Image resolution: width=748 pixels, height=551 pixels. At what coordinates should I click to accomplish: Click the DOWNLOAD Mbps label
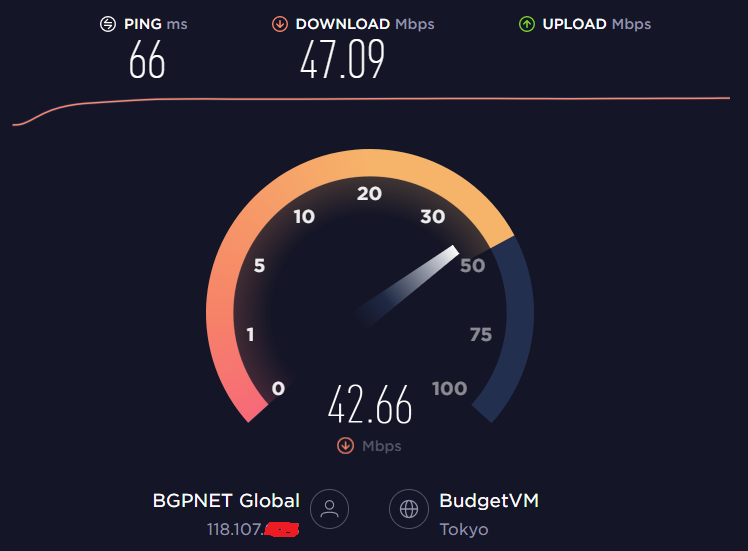365,24
